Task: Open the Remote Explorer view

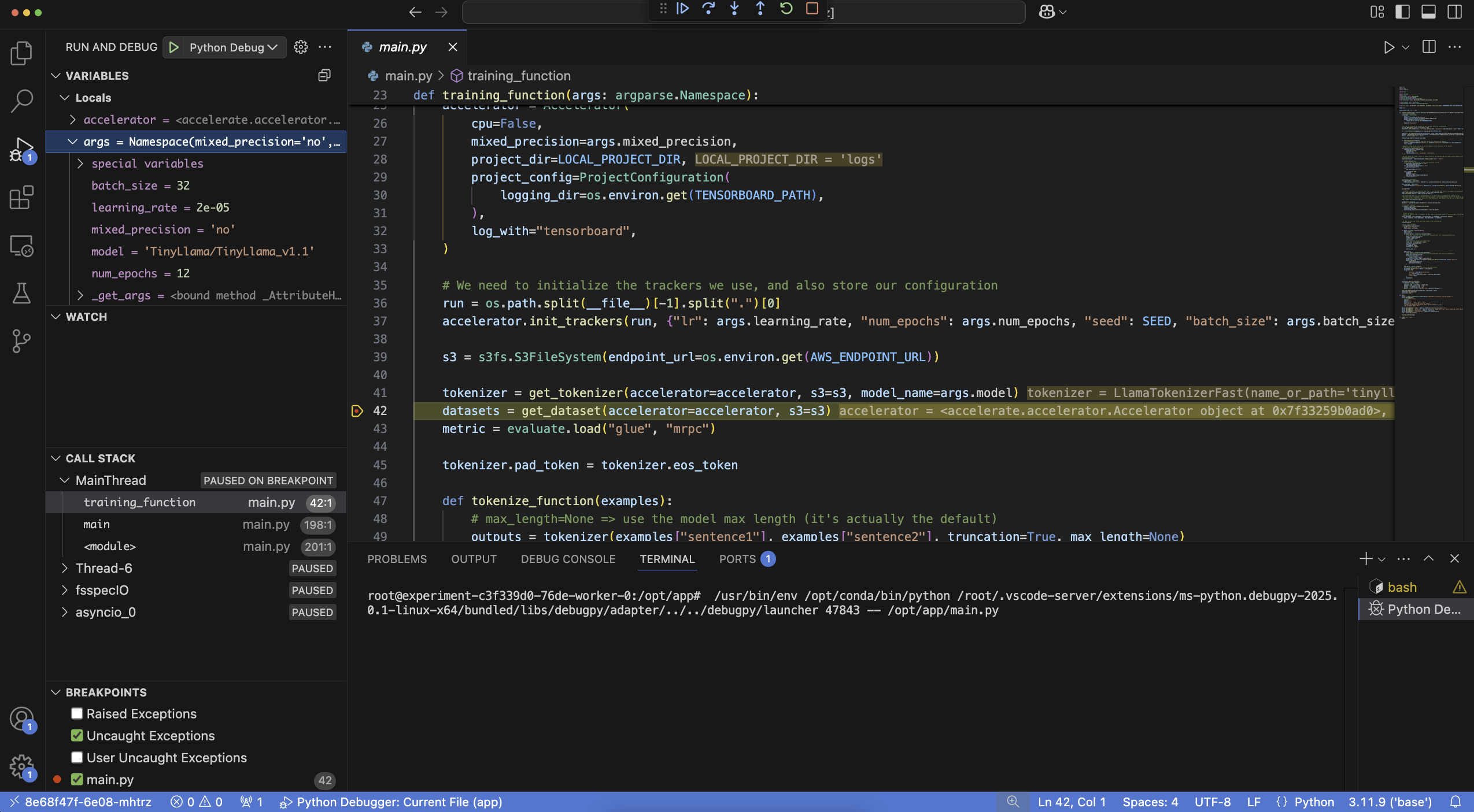Action: 21,246
